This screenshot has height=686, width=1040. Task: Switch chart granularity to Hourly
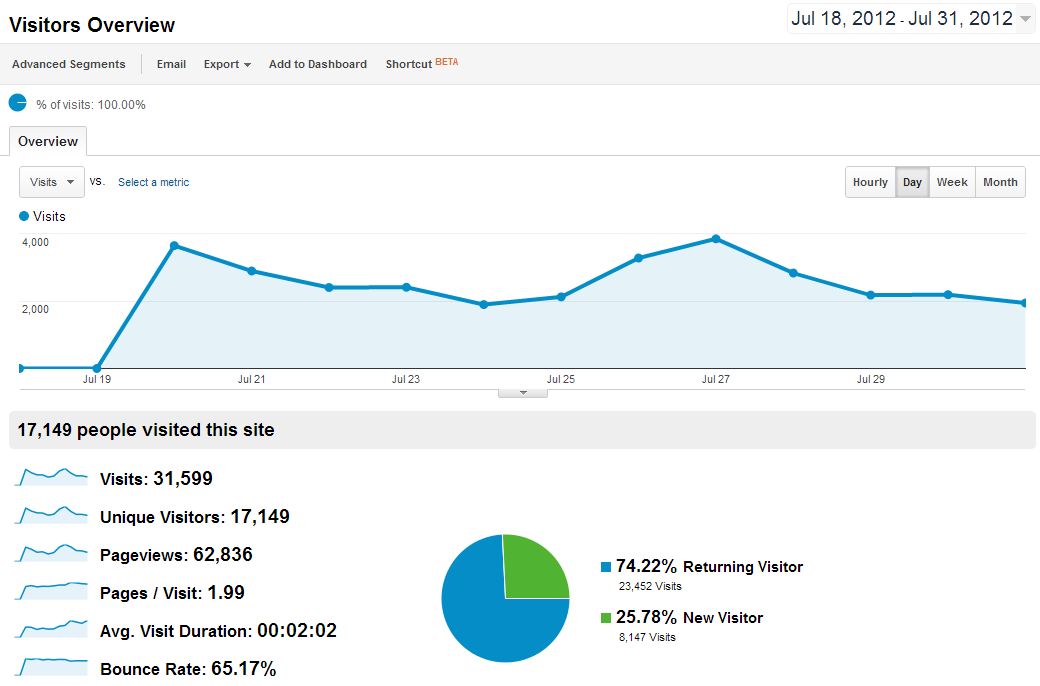(x=870, y=182)
